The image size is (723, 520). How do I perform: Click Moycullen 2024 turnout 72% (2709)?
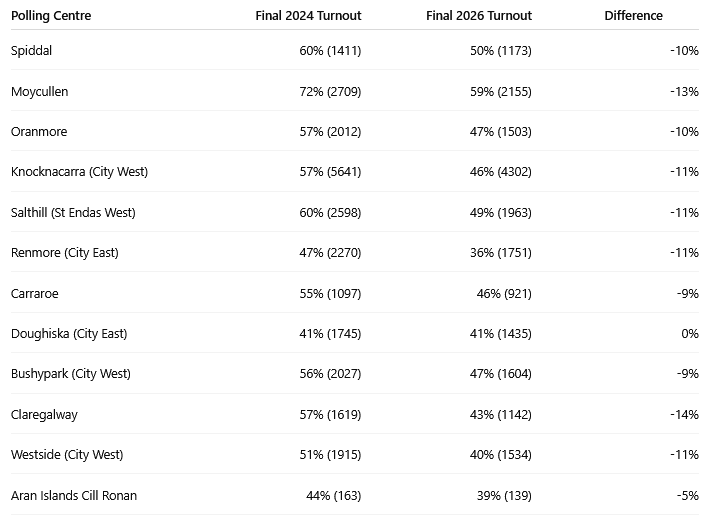(x=330, y=91)
